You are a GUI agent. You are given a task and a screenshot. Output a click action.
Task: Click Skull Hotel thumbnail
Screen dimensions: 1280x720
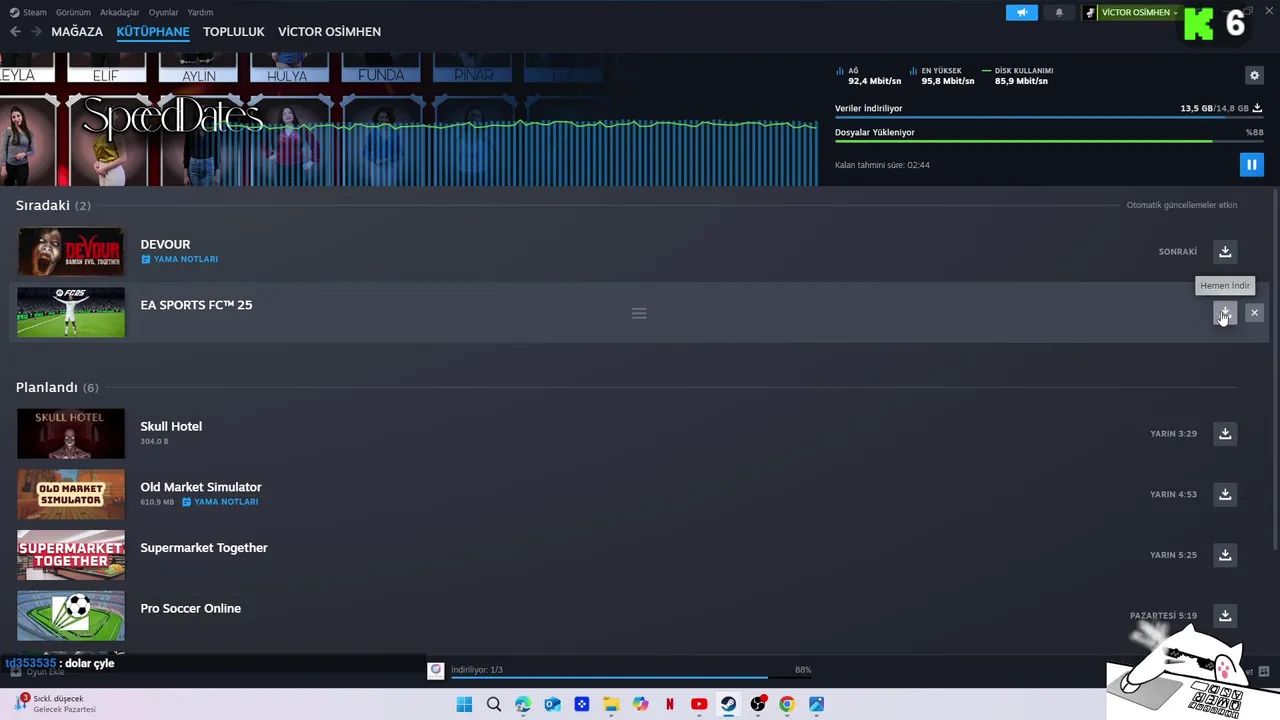71,433
